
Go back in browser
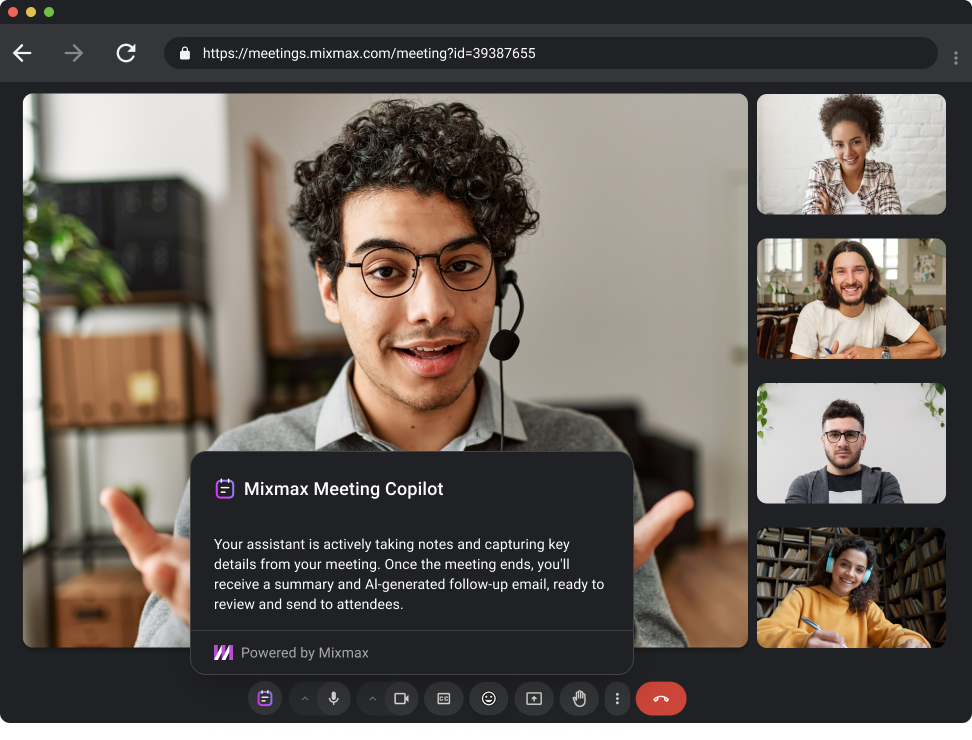(x=22, y=53)
